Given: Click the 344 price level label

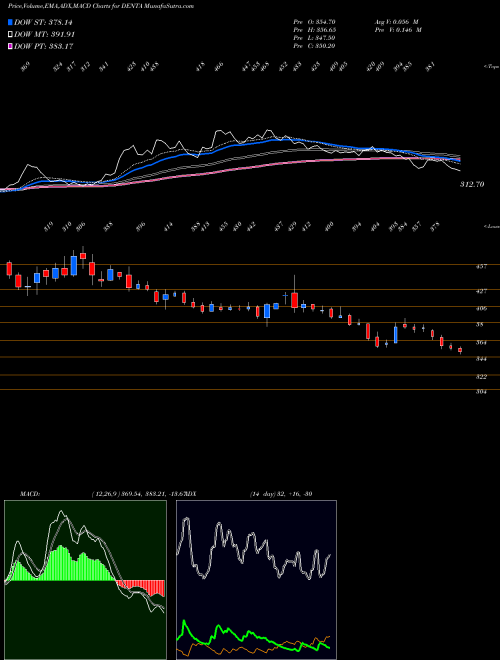Looking at the screenshot, I should (481, 359).
